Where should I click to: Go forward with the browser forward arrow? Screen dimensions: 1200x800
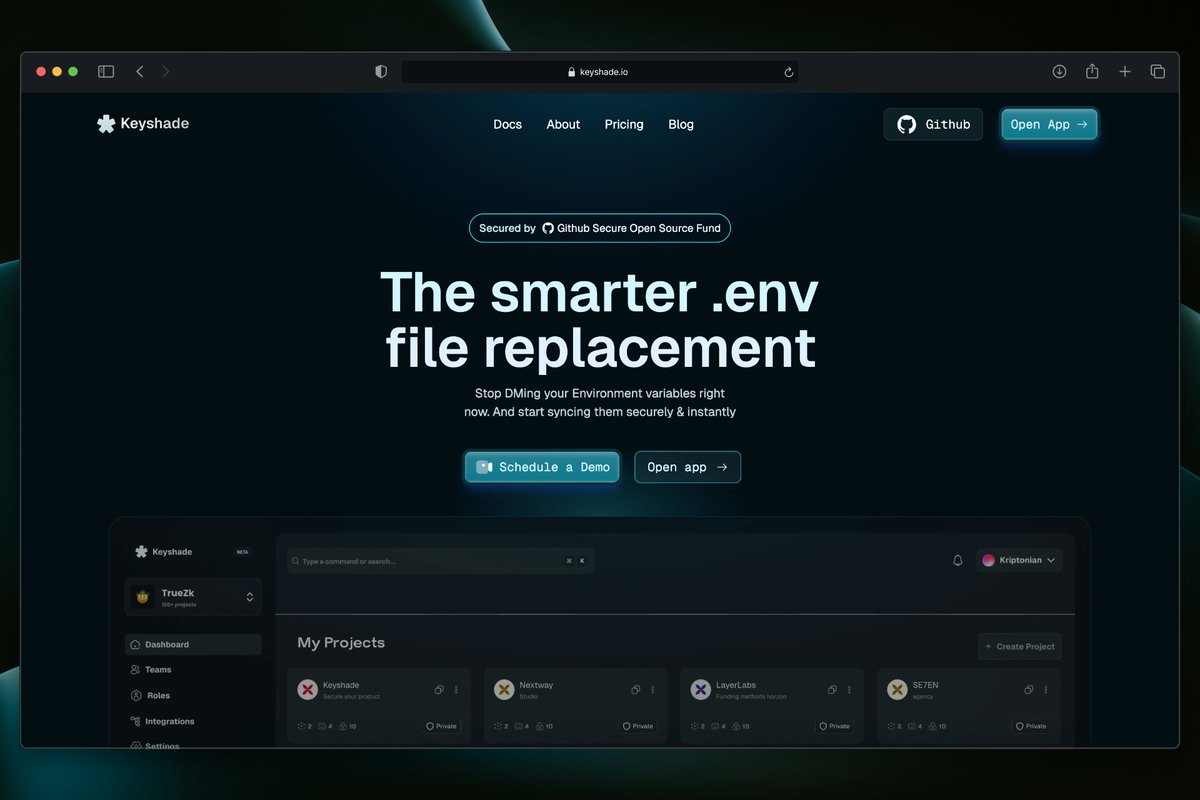point(166,71)
